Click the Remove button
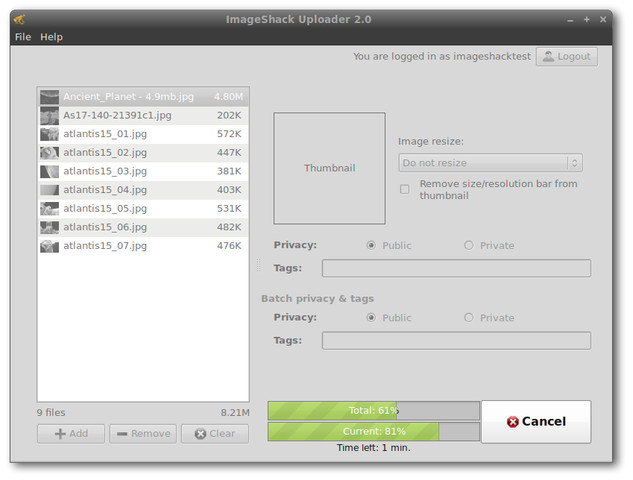This screenshot has height=480, width=633. [x=143, y=434]
